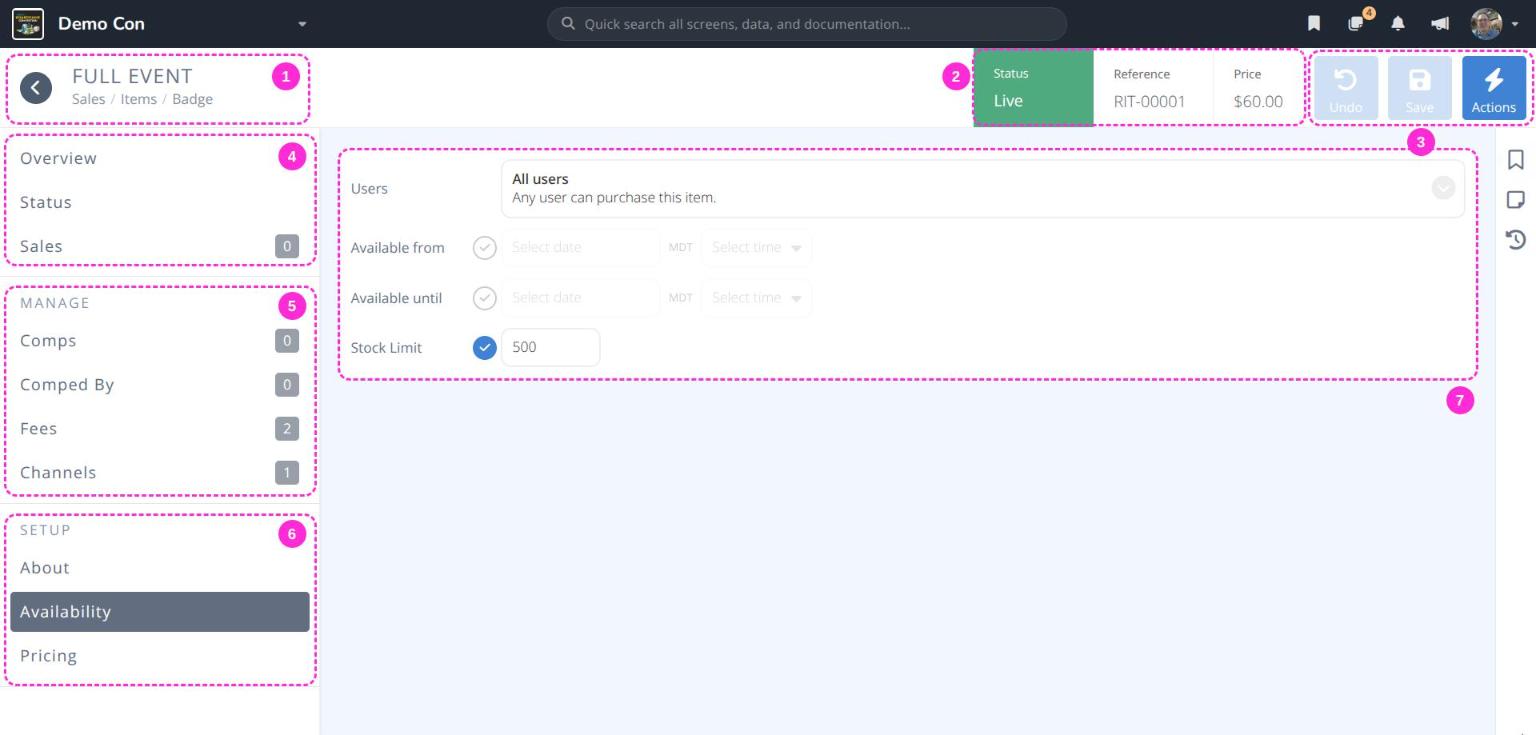Open the Channels section
This screenshot has height=735, width=1536.
coord(160,472)
